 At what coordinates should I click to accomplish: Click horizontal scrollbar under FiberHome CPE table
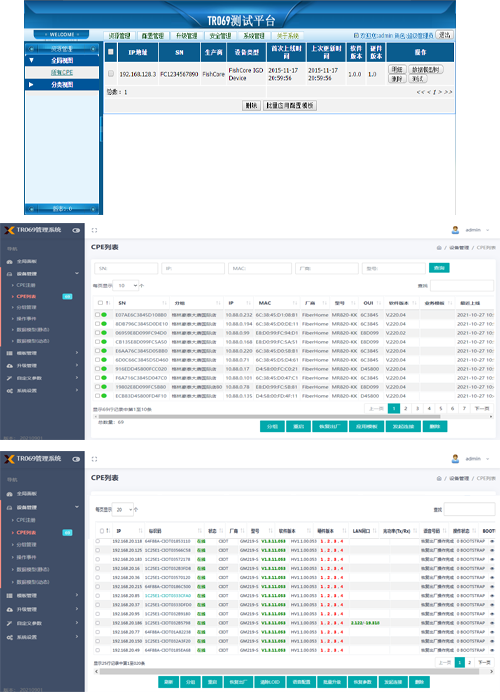(269, 417)
